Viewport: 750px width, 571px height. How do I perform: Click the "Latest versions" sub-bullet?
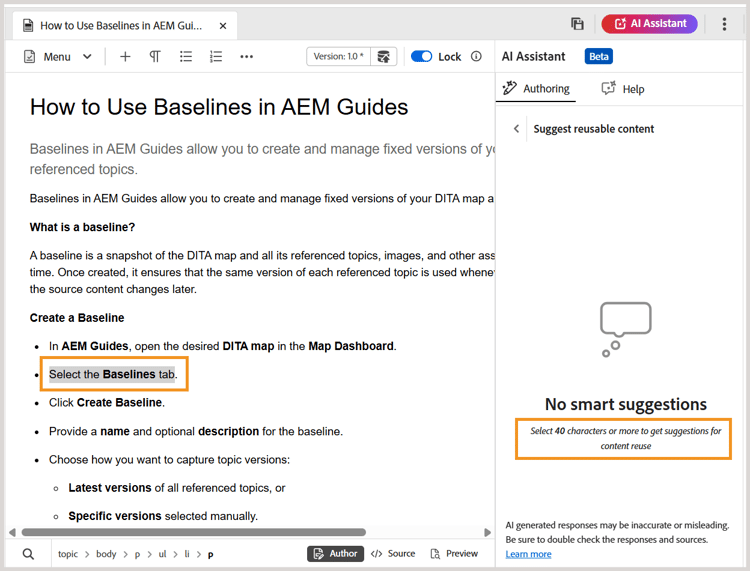(176, 488)
